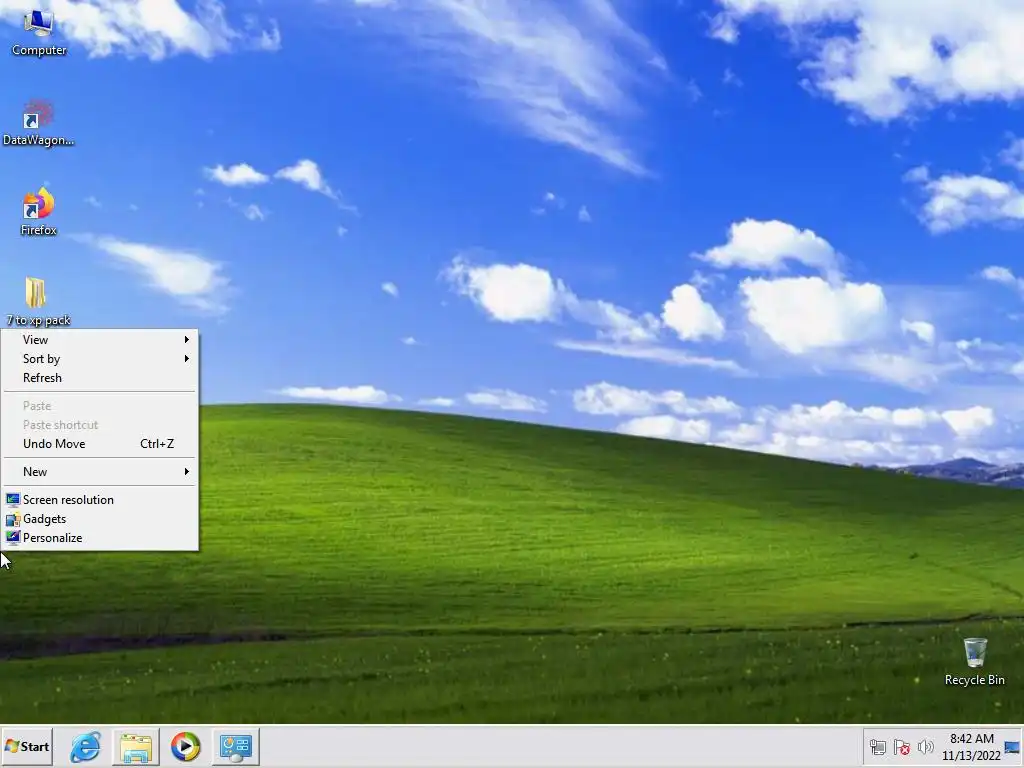
Task: Open Windows Explorer from the taskbar
Action: tap(136, 746)
